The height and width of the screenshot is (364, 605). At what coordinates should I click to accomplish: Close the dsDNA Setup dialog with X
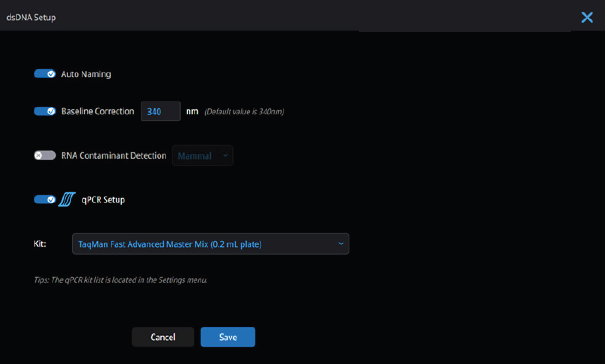587,17
